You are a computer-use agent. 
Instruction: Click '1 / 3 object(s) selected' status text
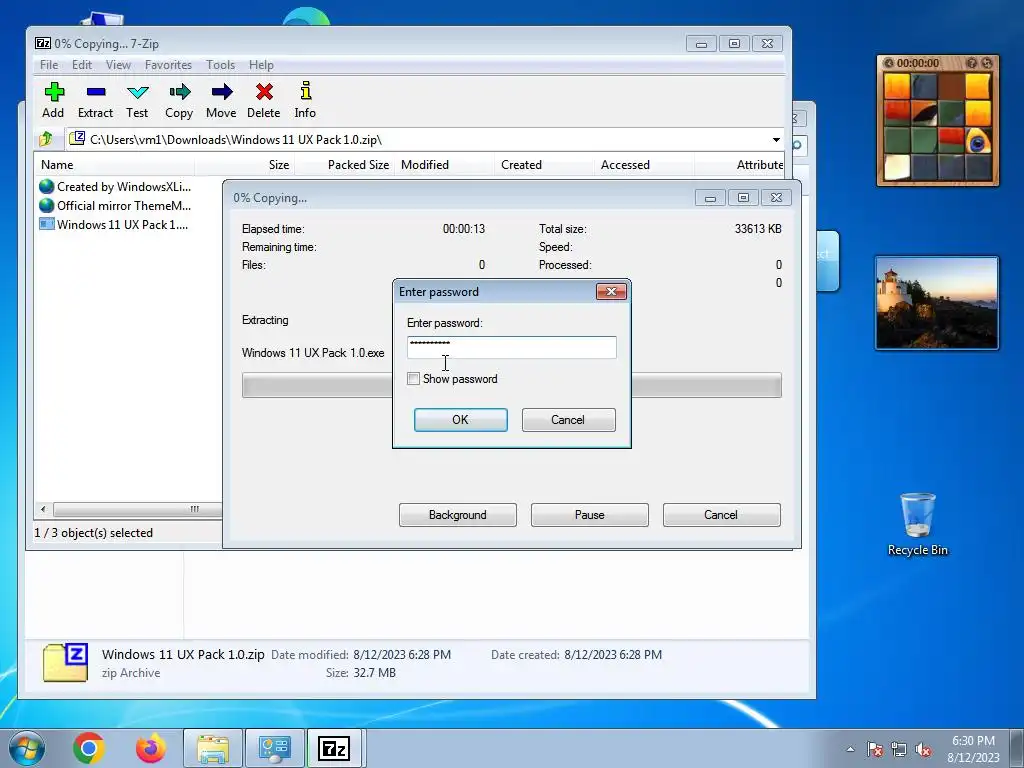pyautogui.click(x=93, y=533)
